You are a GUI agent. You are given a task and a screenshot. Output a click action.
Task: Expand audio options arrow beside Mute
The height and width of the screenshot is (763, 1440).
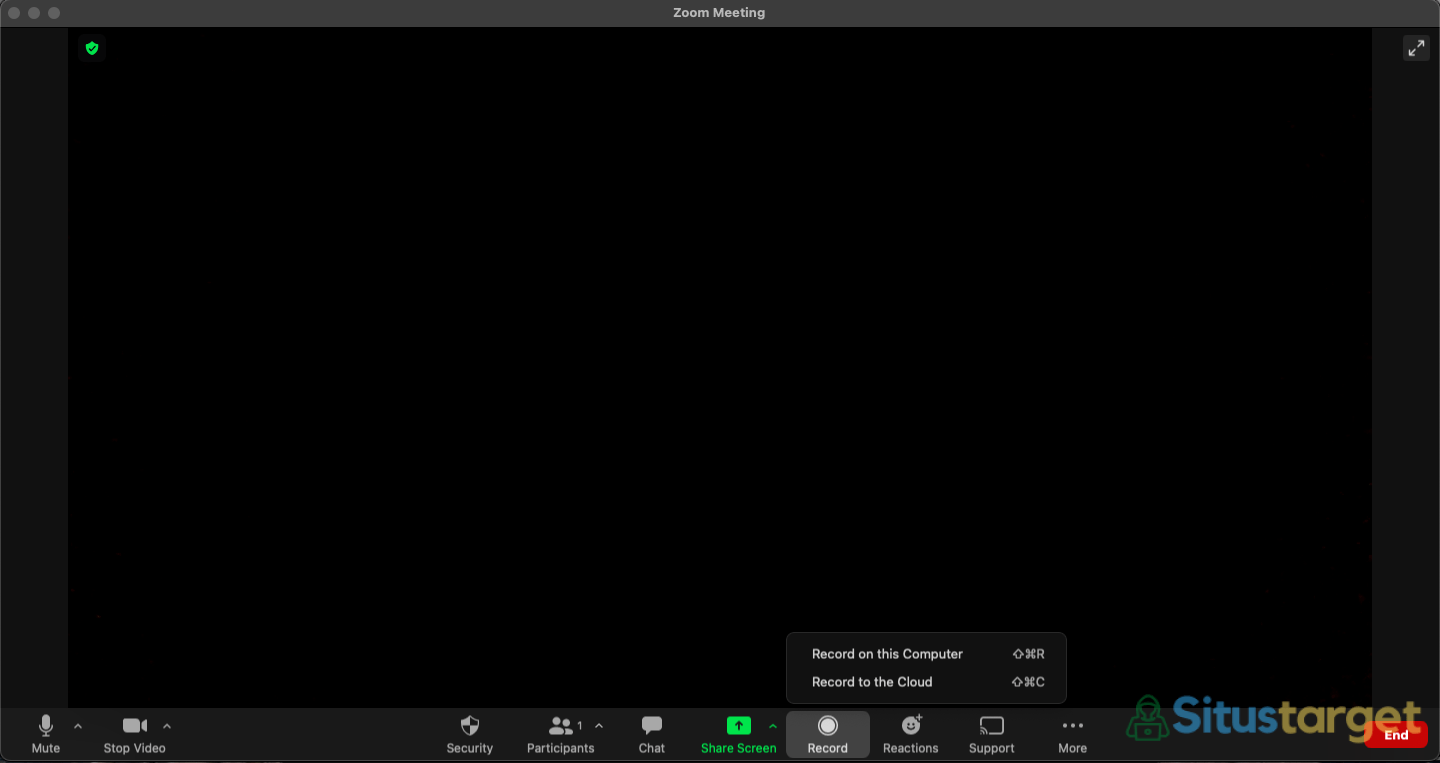[x=78, y=726]
